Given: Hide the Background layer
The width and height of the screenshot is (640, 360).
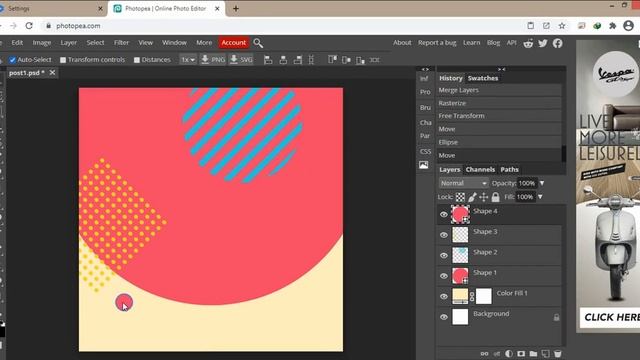Looking at the screenshot, I should 444,317.
